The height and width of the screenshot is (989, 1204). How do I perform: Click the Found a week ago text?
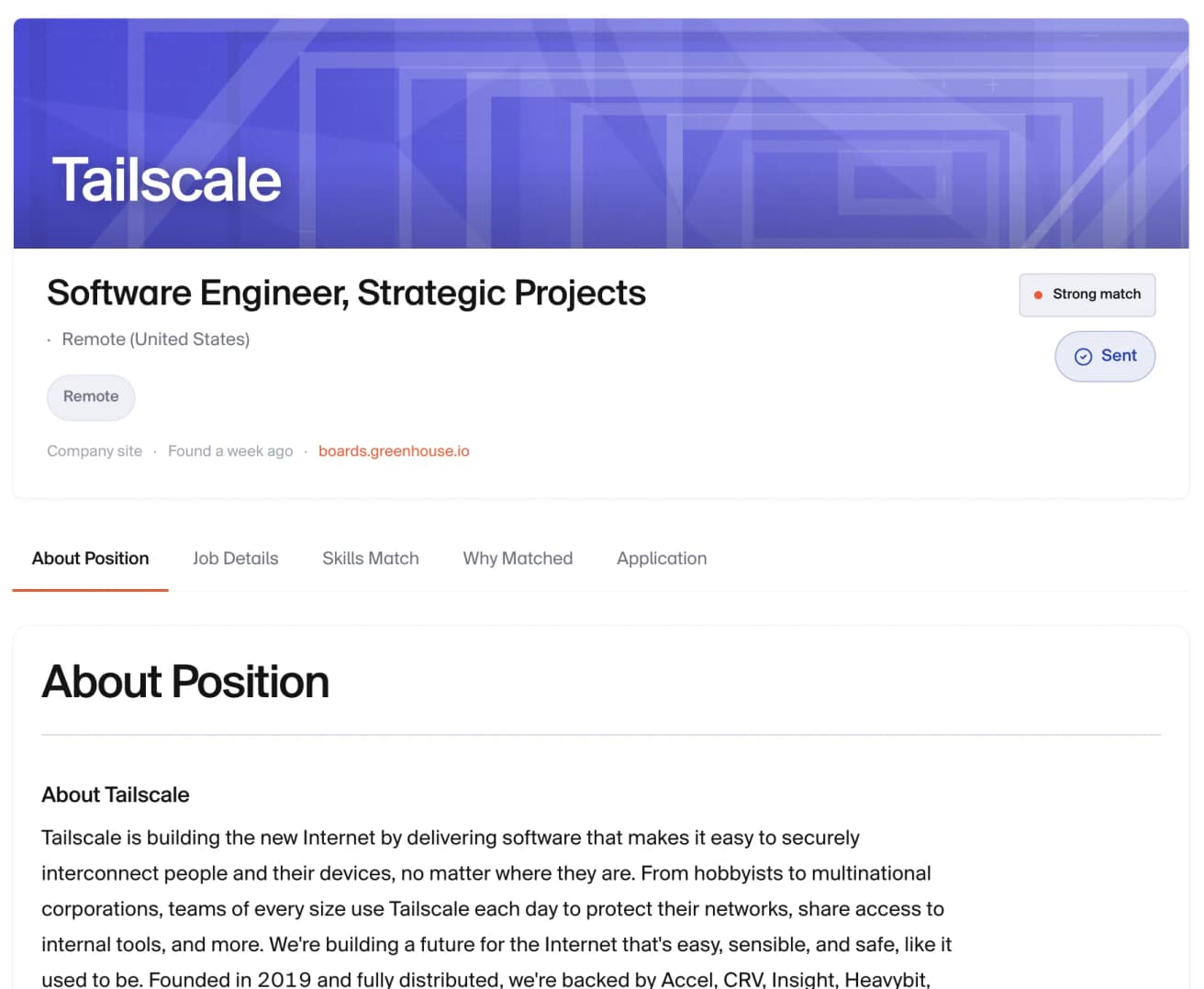coord(230,451)
